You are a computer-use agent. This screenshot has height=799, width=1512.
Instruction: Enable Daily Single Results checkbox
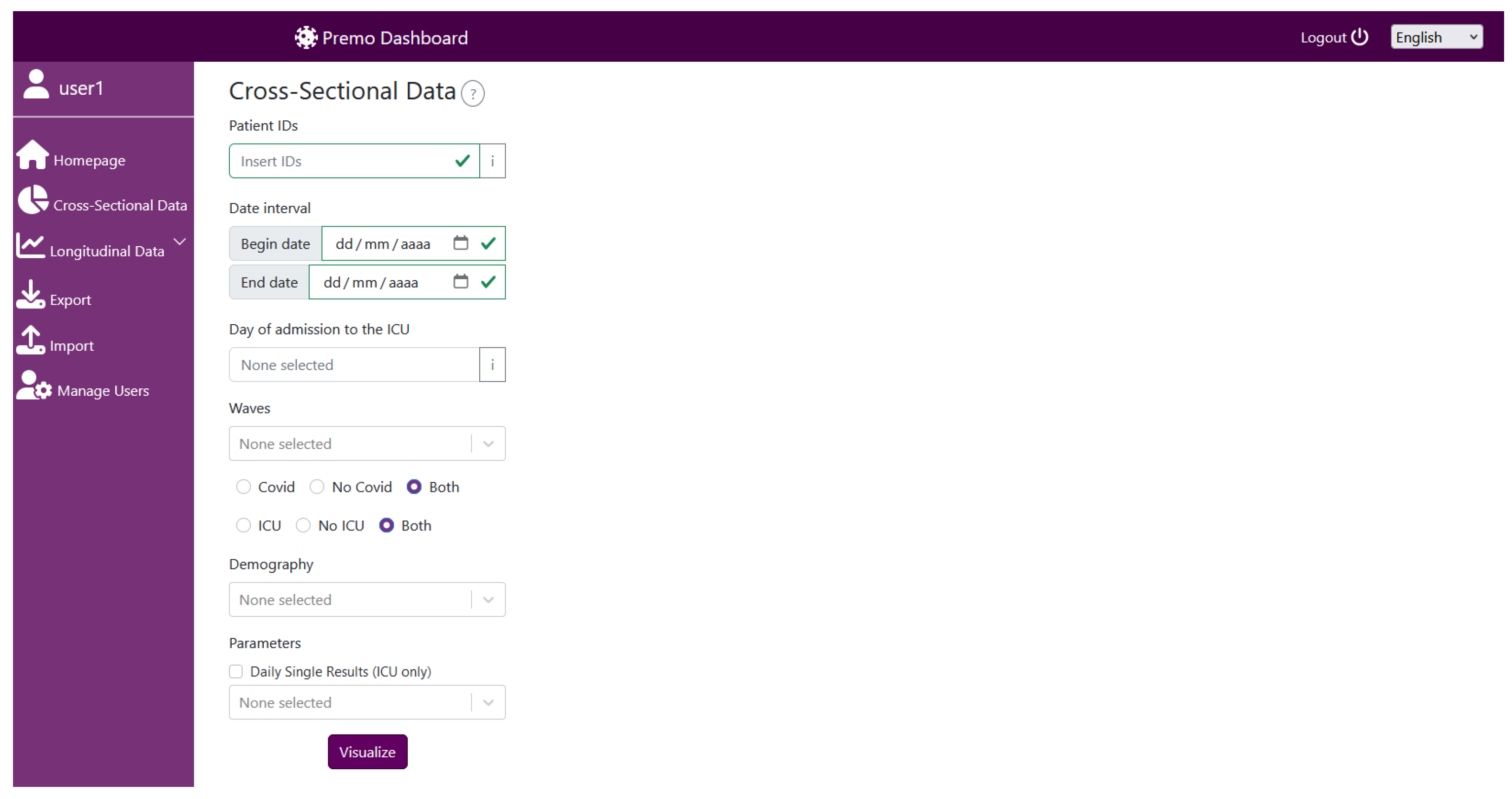pyautogui.click(x=236, y=671)
